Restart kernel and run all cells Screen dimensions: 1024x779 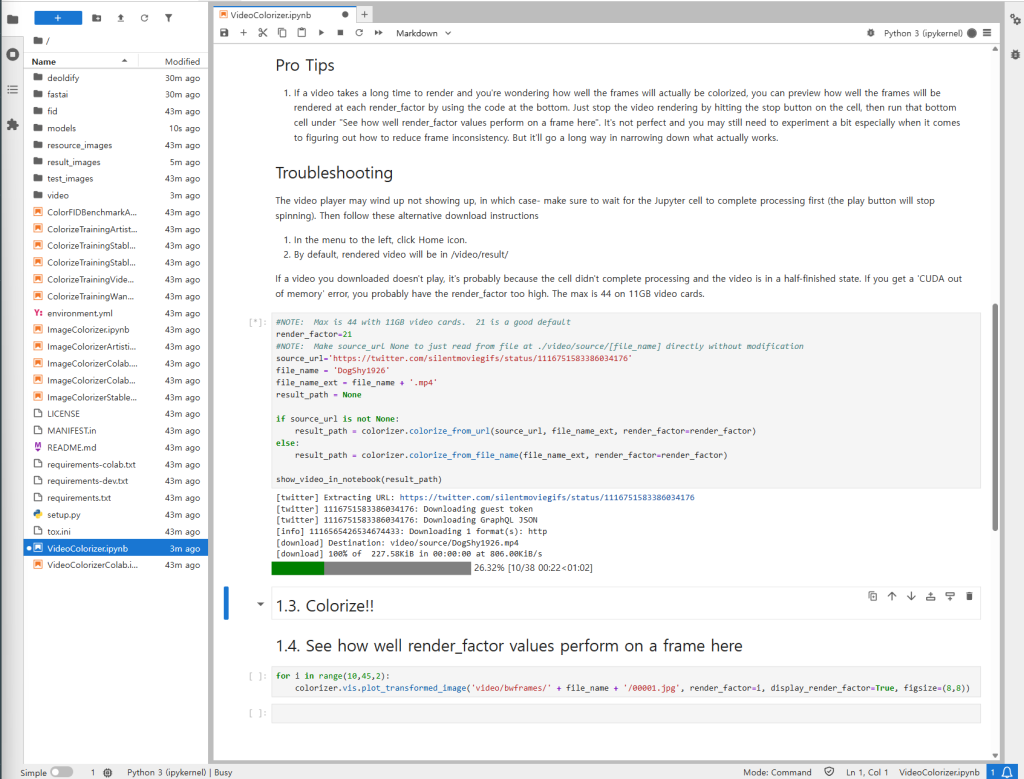click(x=378, y=33)
